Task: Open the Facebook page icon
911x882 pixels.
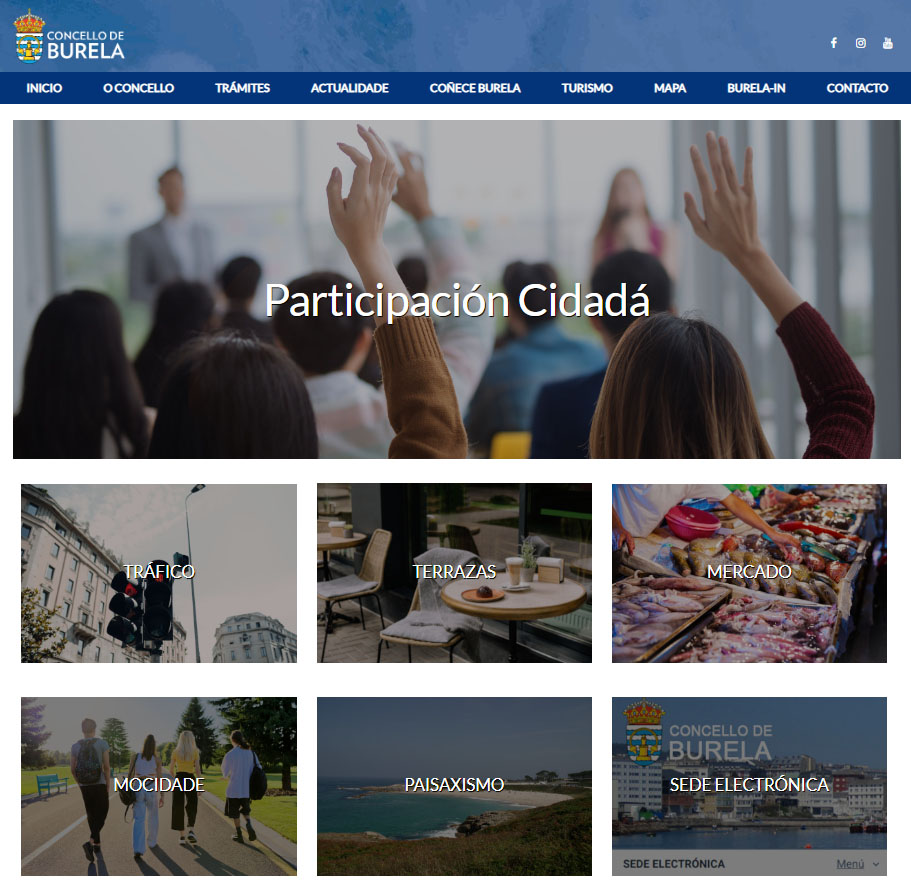Action: (834, 43)
